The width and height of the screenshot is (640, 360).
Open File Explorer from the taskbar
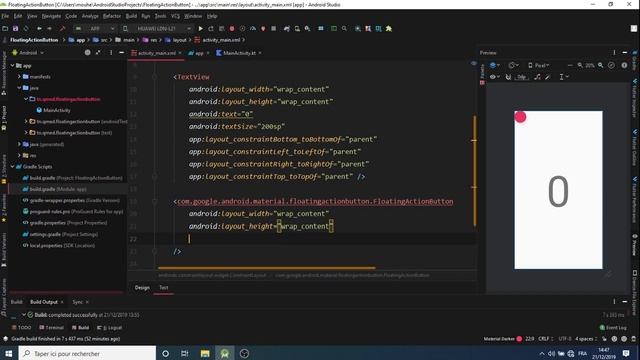pyautogui.click(x=205, y=353)
